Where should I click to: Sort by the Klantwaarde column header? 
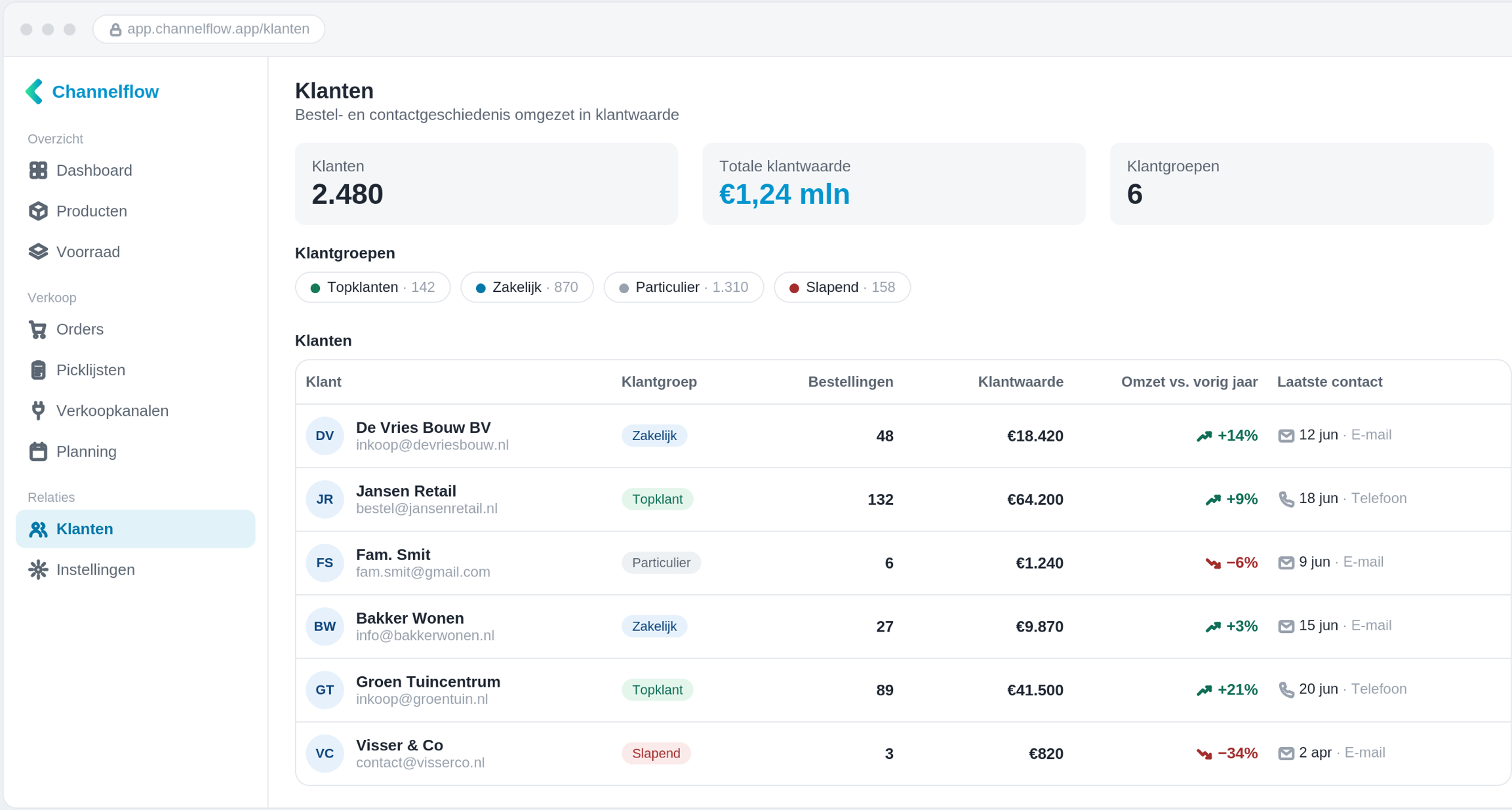(x=1020, y=382)
